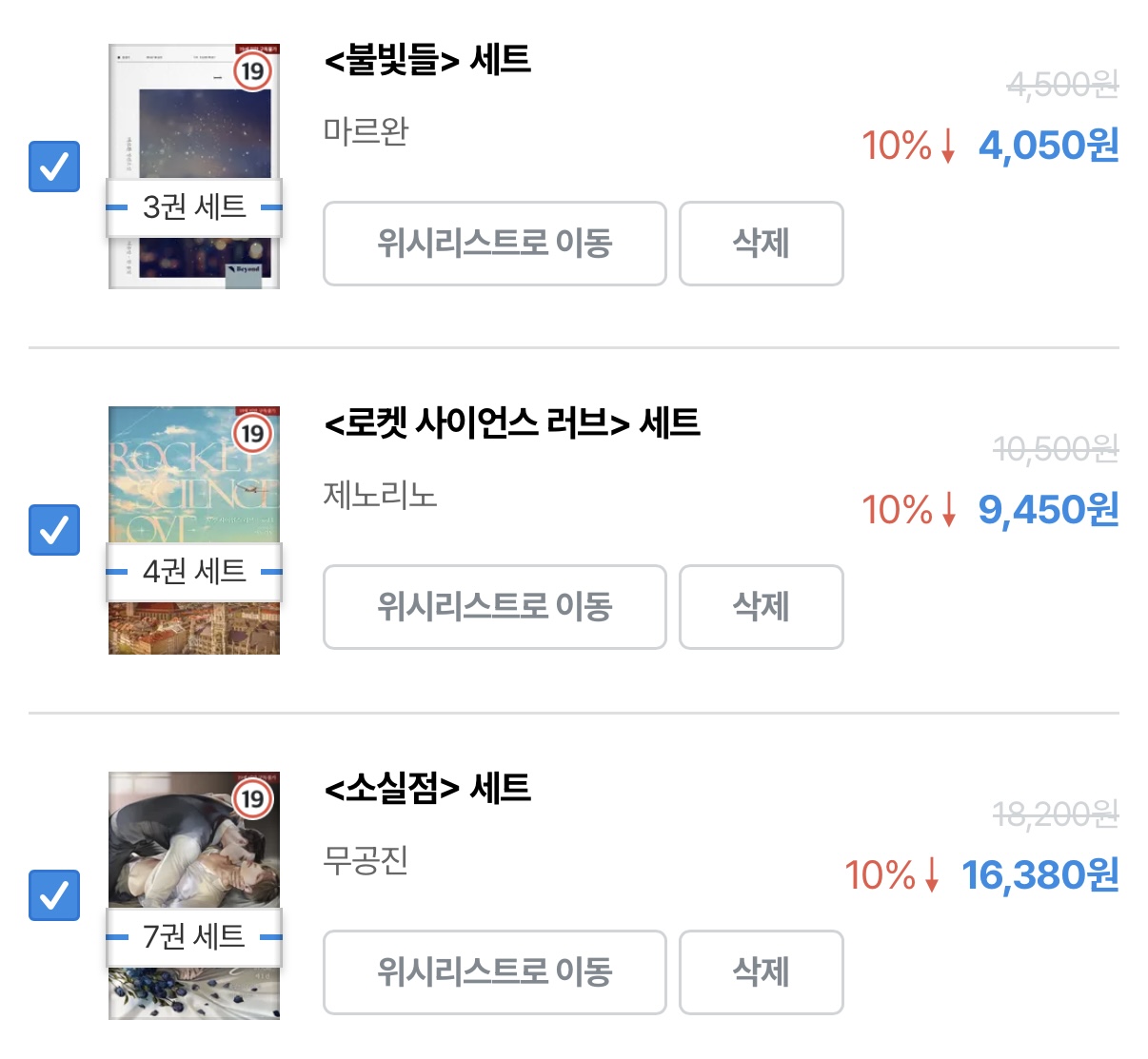Open author 무공진's page
Viewport: 1148px width, 1059px height.
[366, 860]
